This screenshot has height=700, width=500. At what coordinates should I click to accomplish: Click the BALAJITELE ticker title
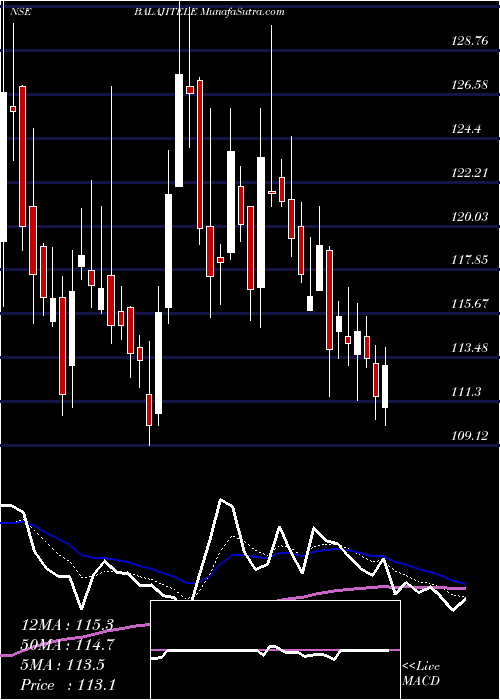click(166, 12)
